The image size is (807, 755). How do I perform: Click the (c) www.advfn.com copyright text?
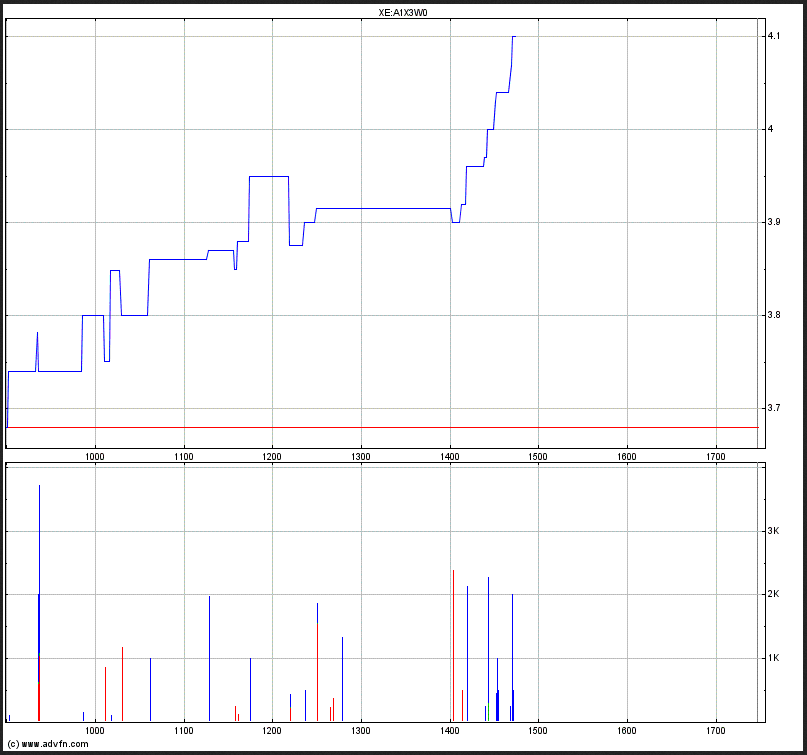click(x=48, y=744)
